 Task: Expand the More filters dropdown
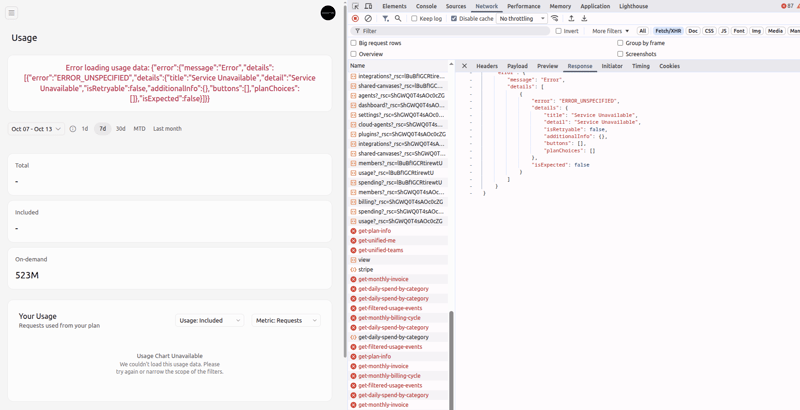pyautogui.click(x=610, y=31)
